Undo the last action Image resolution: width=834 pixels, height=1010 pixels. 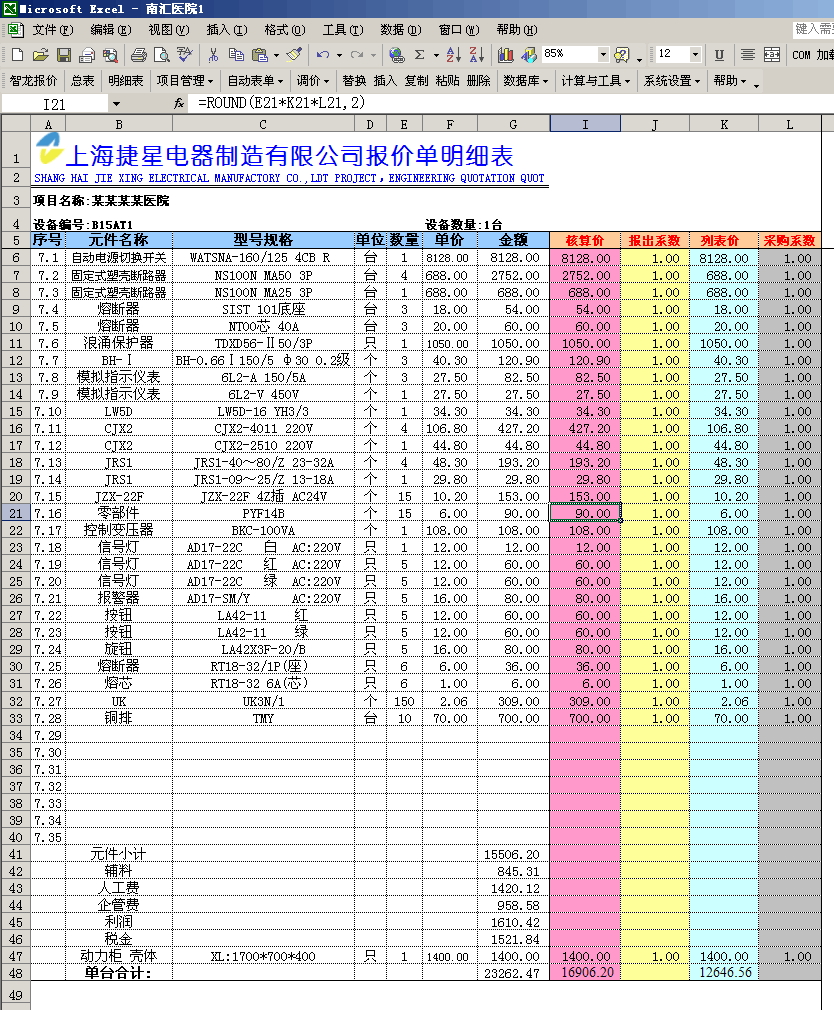tap(323, 55)
